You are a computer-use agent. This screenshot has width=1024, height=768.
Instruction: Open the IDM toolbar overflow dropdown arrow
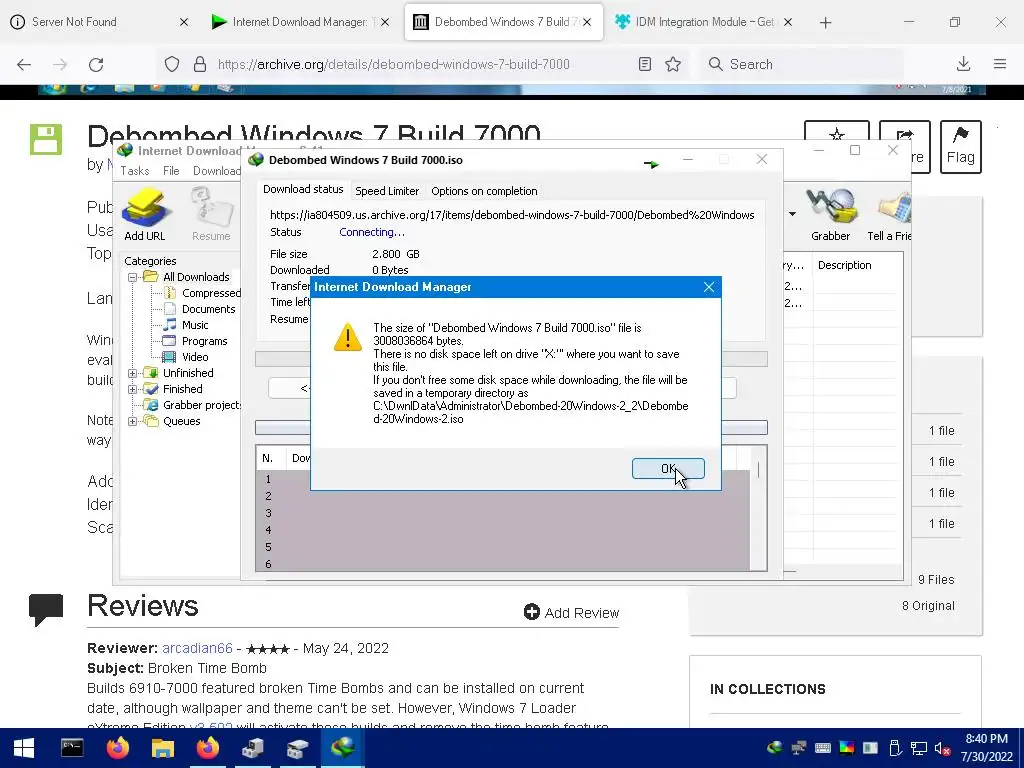(x=792, y=214)
